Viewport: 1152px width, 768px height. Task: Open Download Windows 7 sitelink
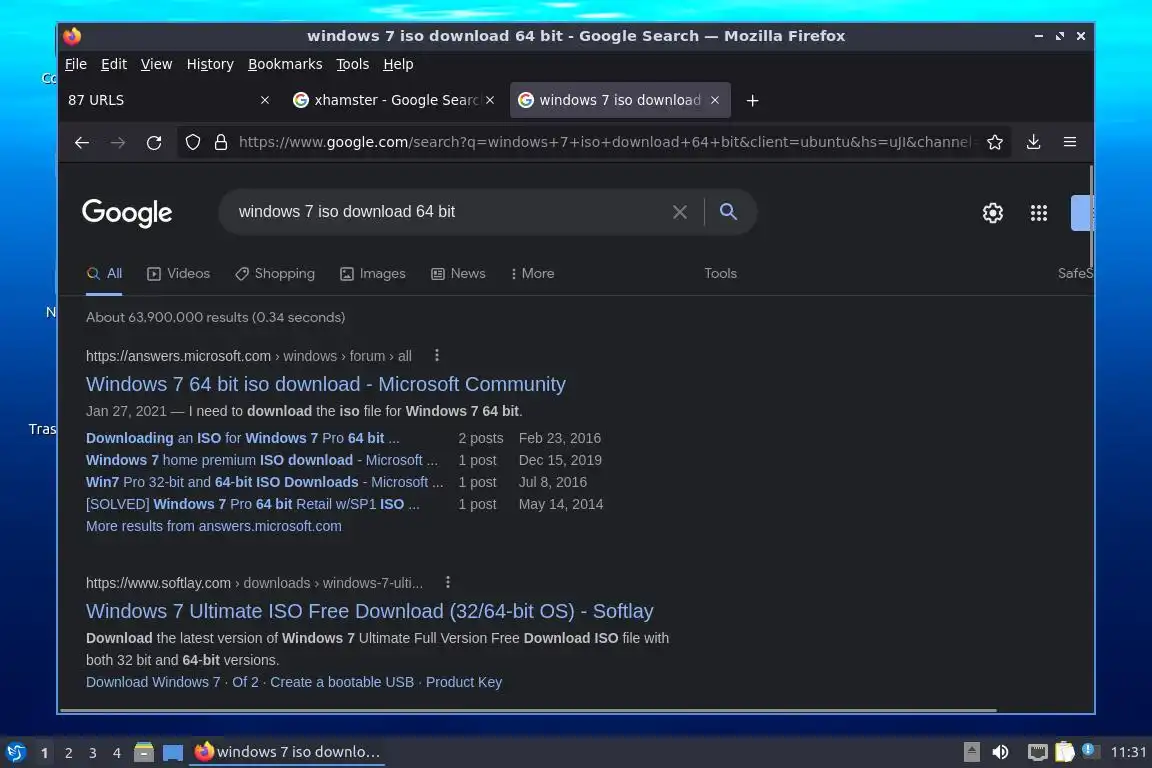[x=153, y=682]
